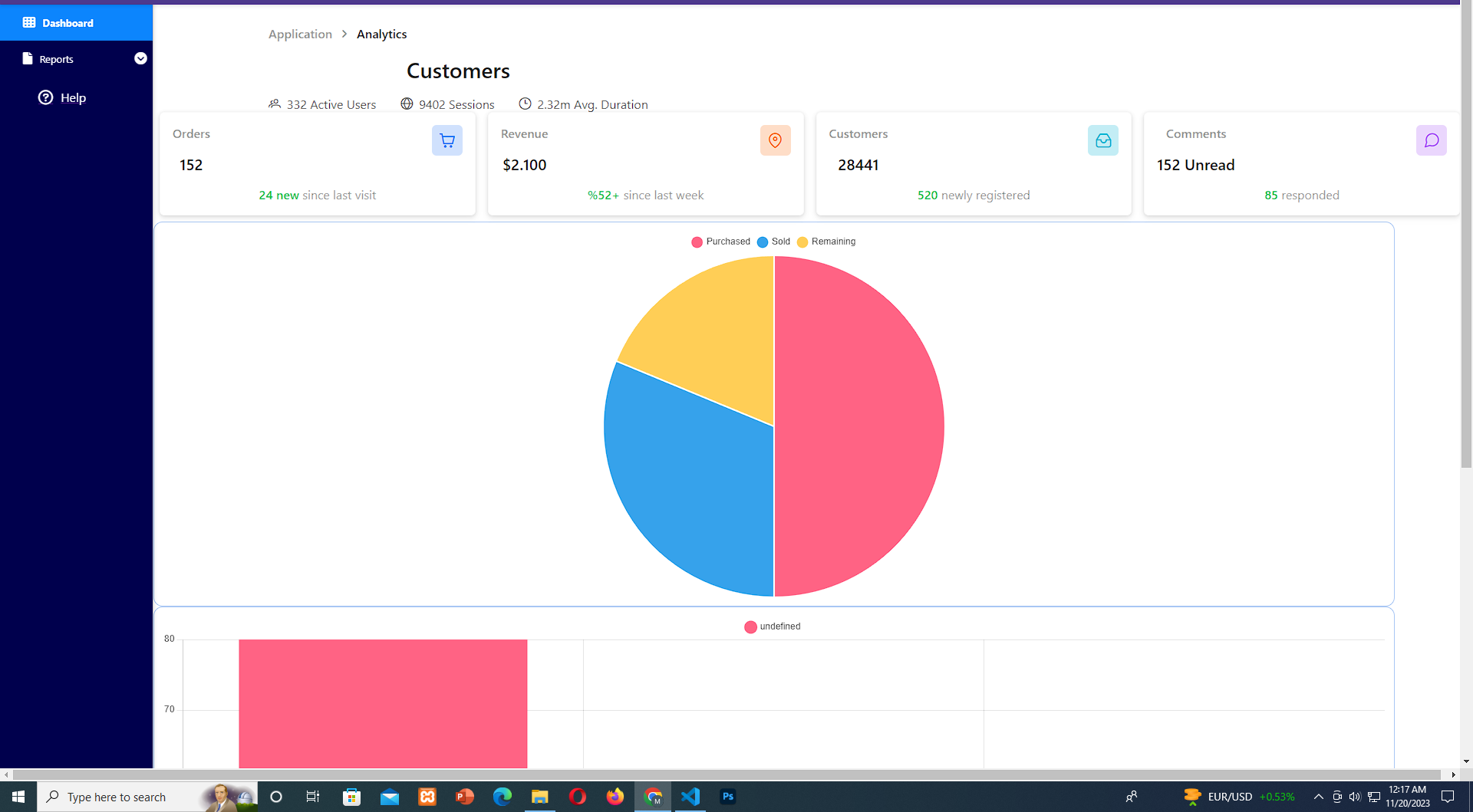Show hidden system tray icons
The height and width of the screenshot is (812, 1473).
pos(1319,797)
